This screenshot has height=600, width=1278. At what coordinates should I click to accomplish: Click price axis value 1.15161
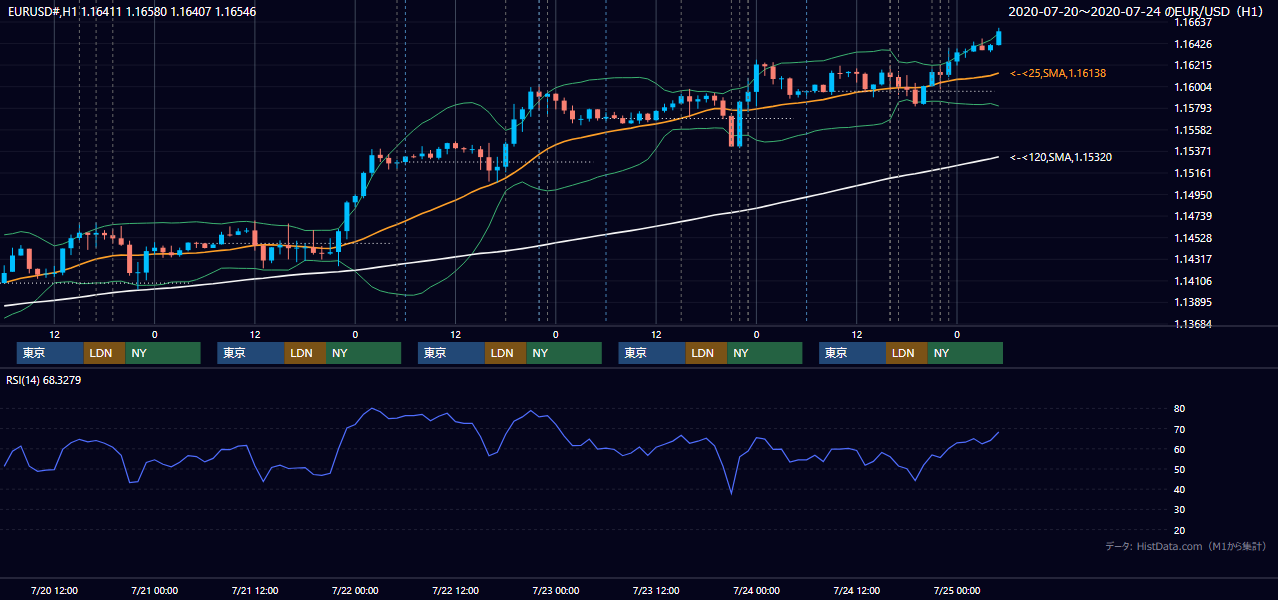1193,173
